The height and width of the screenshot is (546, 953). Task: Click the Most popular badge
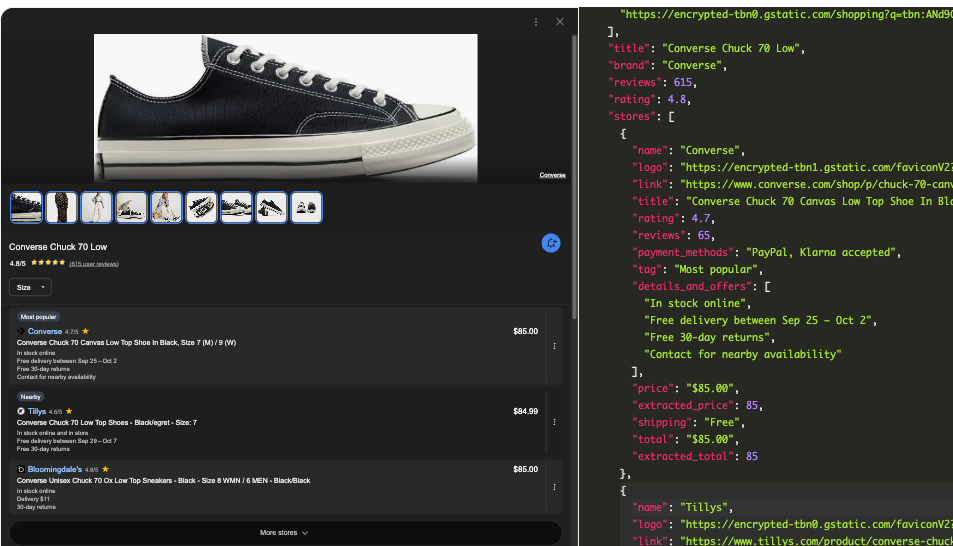click(38, 317)
